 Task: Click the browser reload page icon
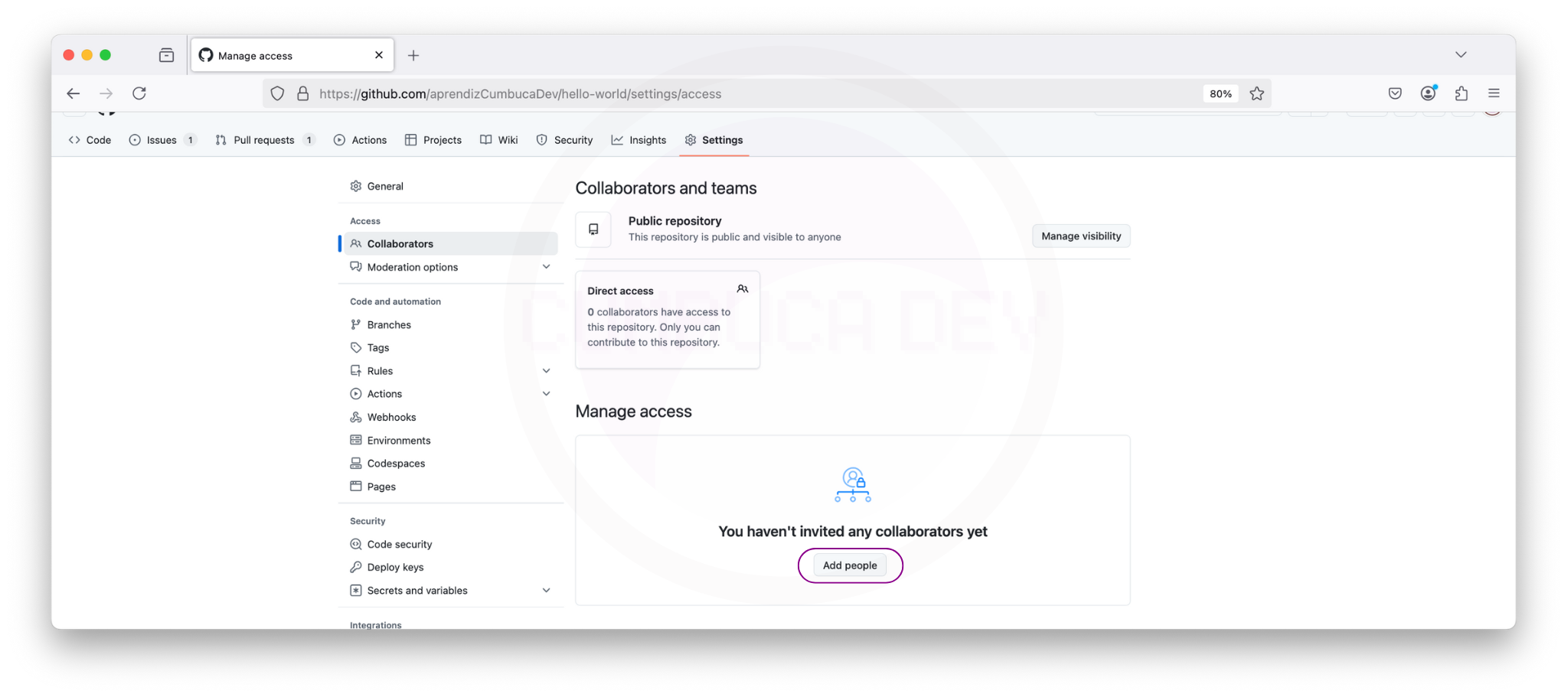139,93
